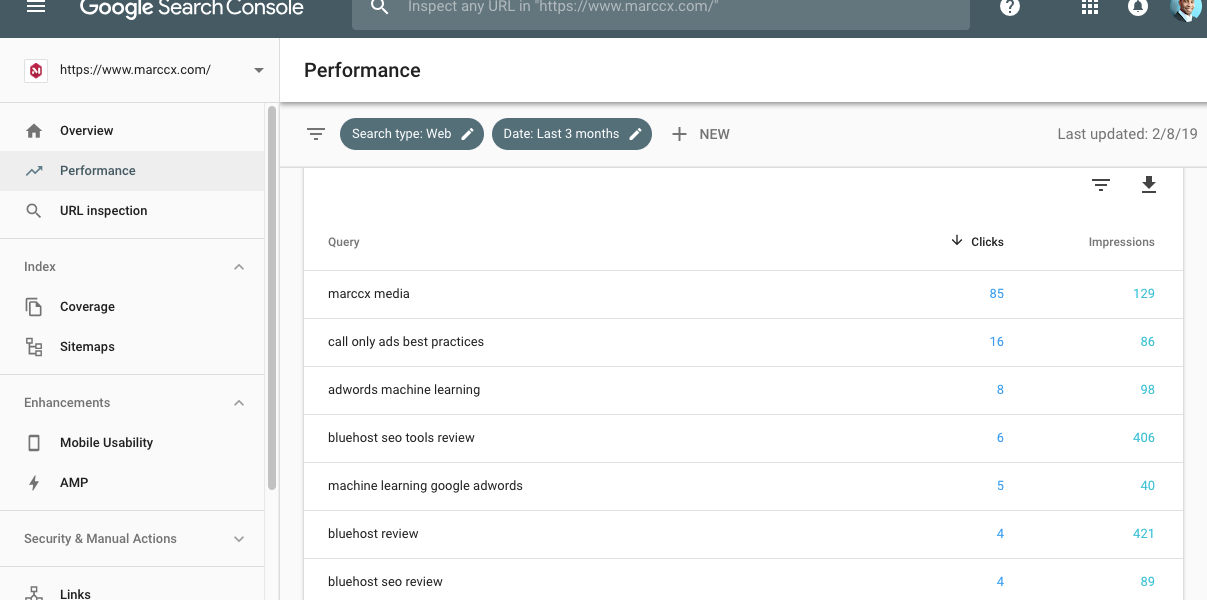Open the help question mark icon
Viewport: 1207px width, 600px height.
click(1010, 7)
